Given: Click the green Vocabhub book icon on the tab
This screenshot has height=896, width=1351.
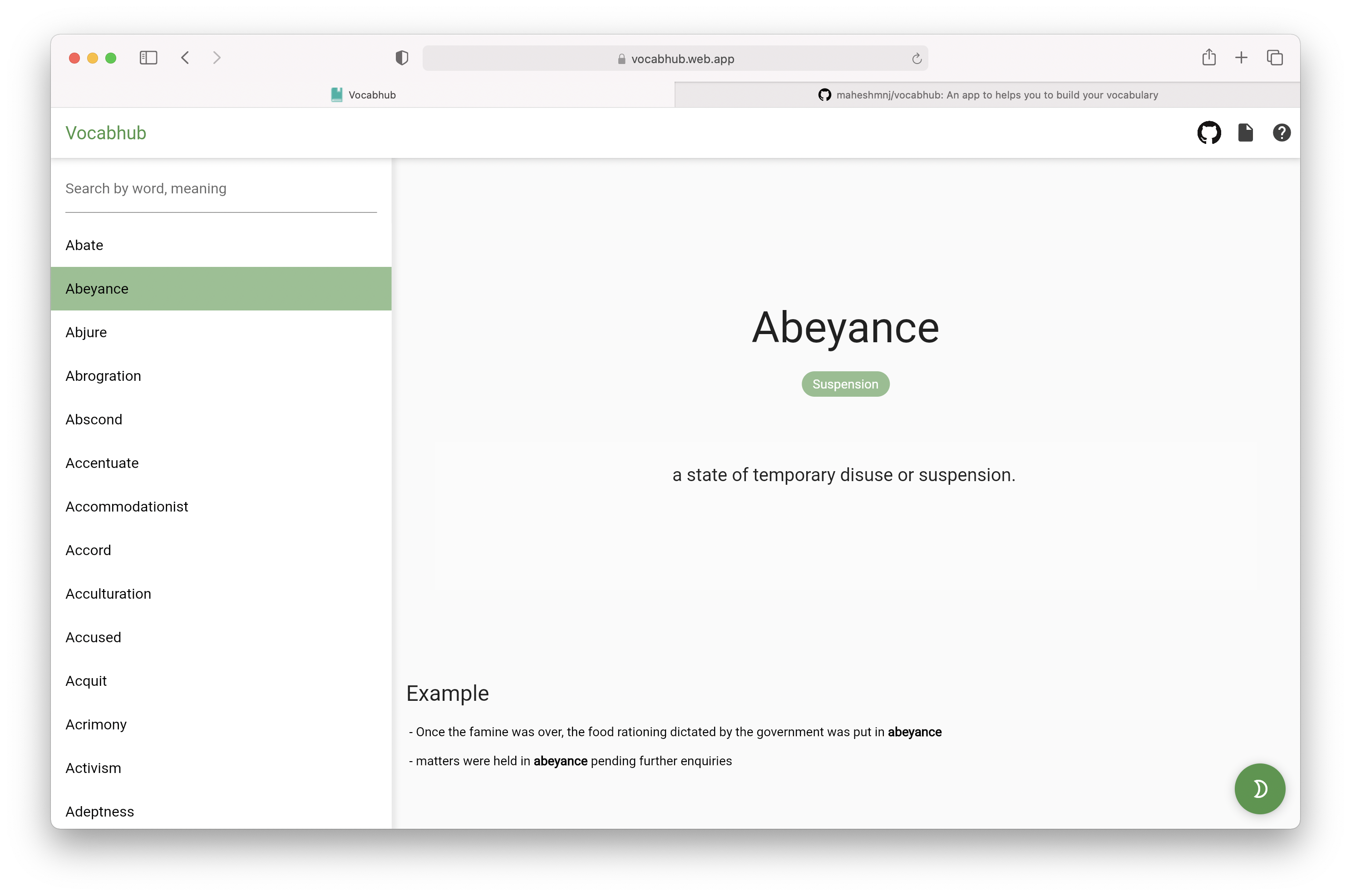Looking at the screenshot, I should pyautogui.click(x=336, y=94).
